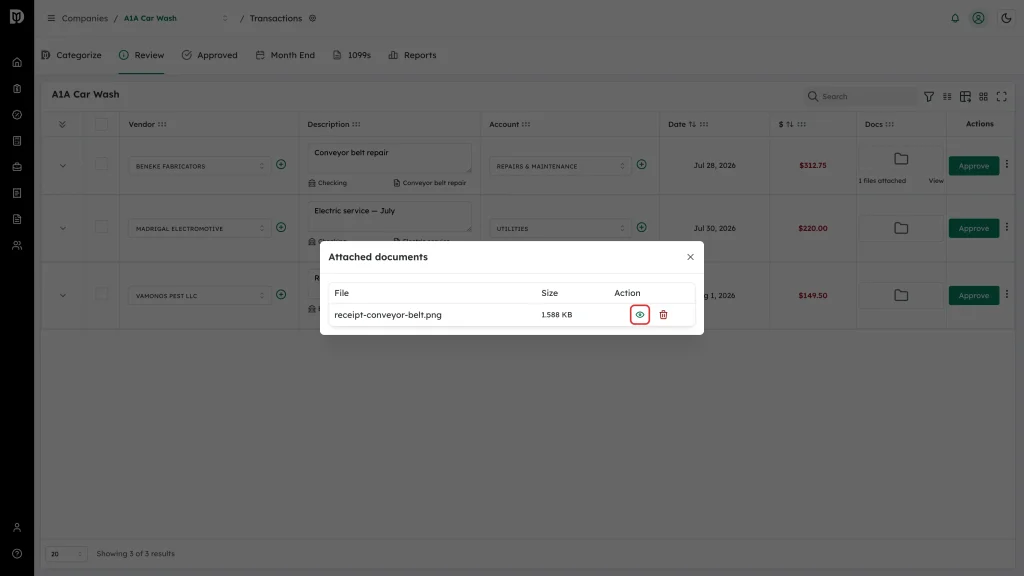The width and height of the screenshot is (1024, 576).
Task: Open docs folder for Beneke Fabricators row
Action: point(901,159)
